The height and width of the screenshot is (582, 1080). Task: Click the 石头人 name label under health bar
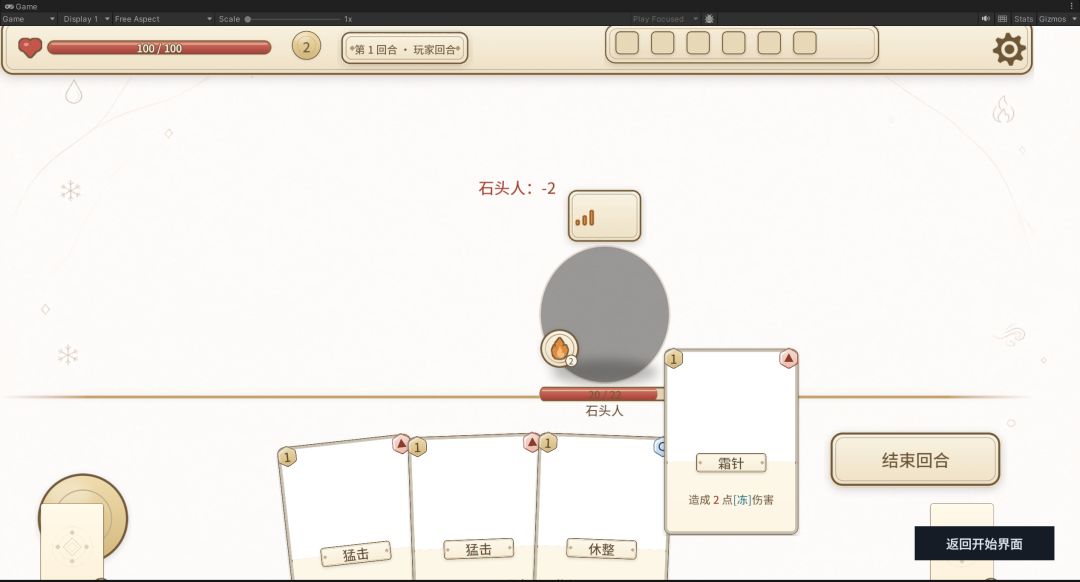coord(604,410)
